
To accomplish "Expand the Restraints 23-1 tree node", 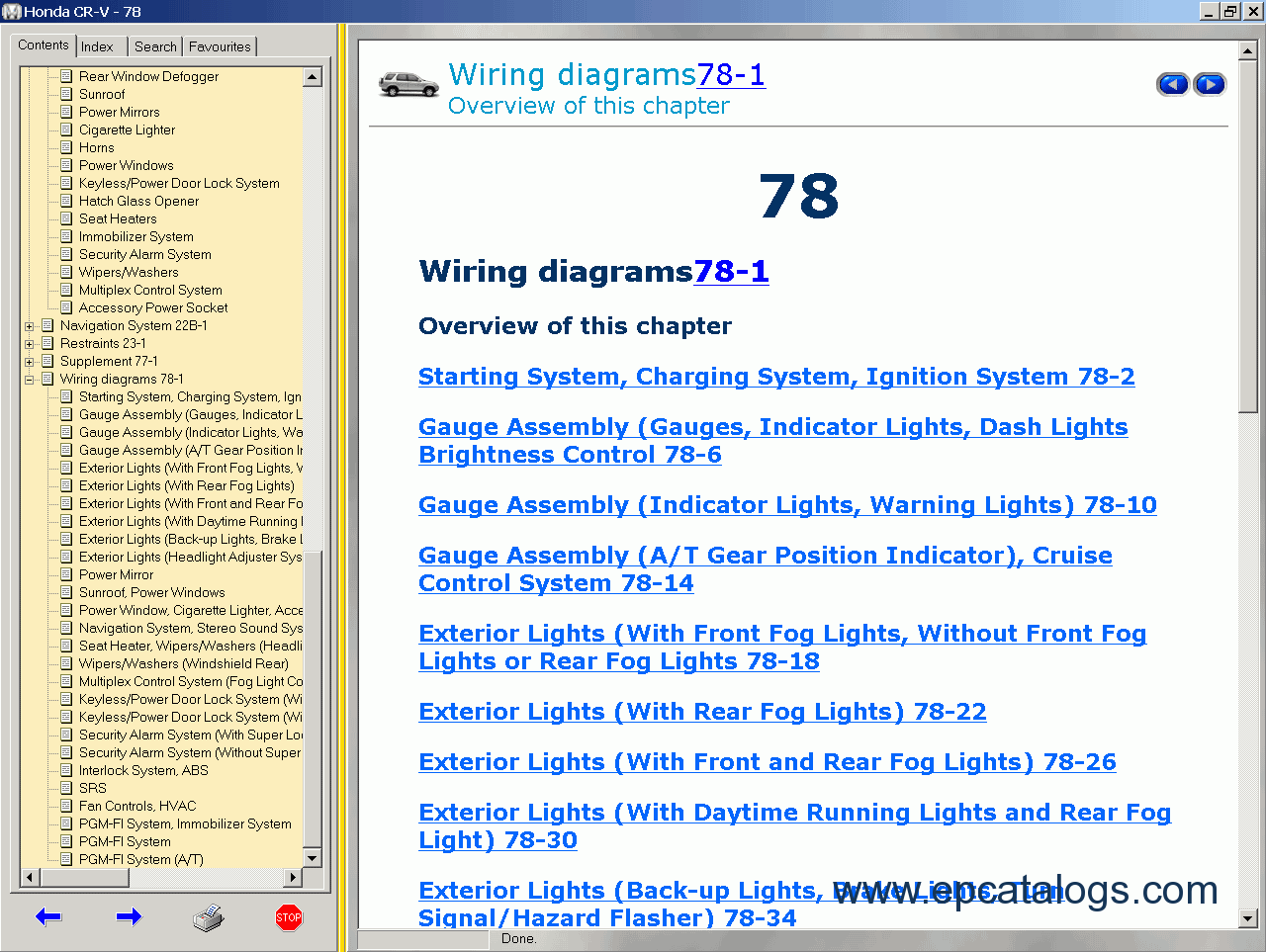I will point(30,344).
